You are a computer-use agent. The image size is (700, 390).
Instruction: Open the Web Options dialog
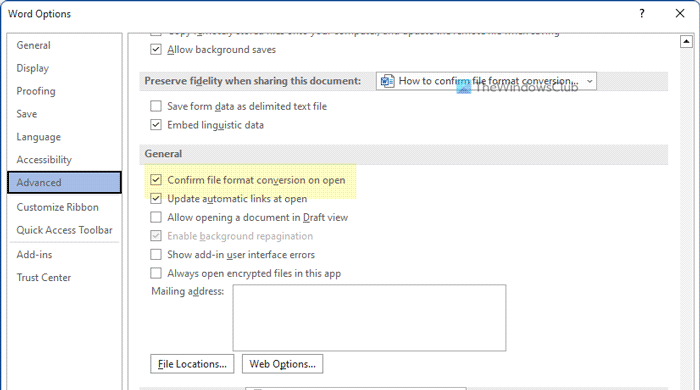click(x=283, y=364)
